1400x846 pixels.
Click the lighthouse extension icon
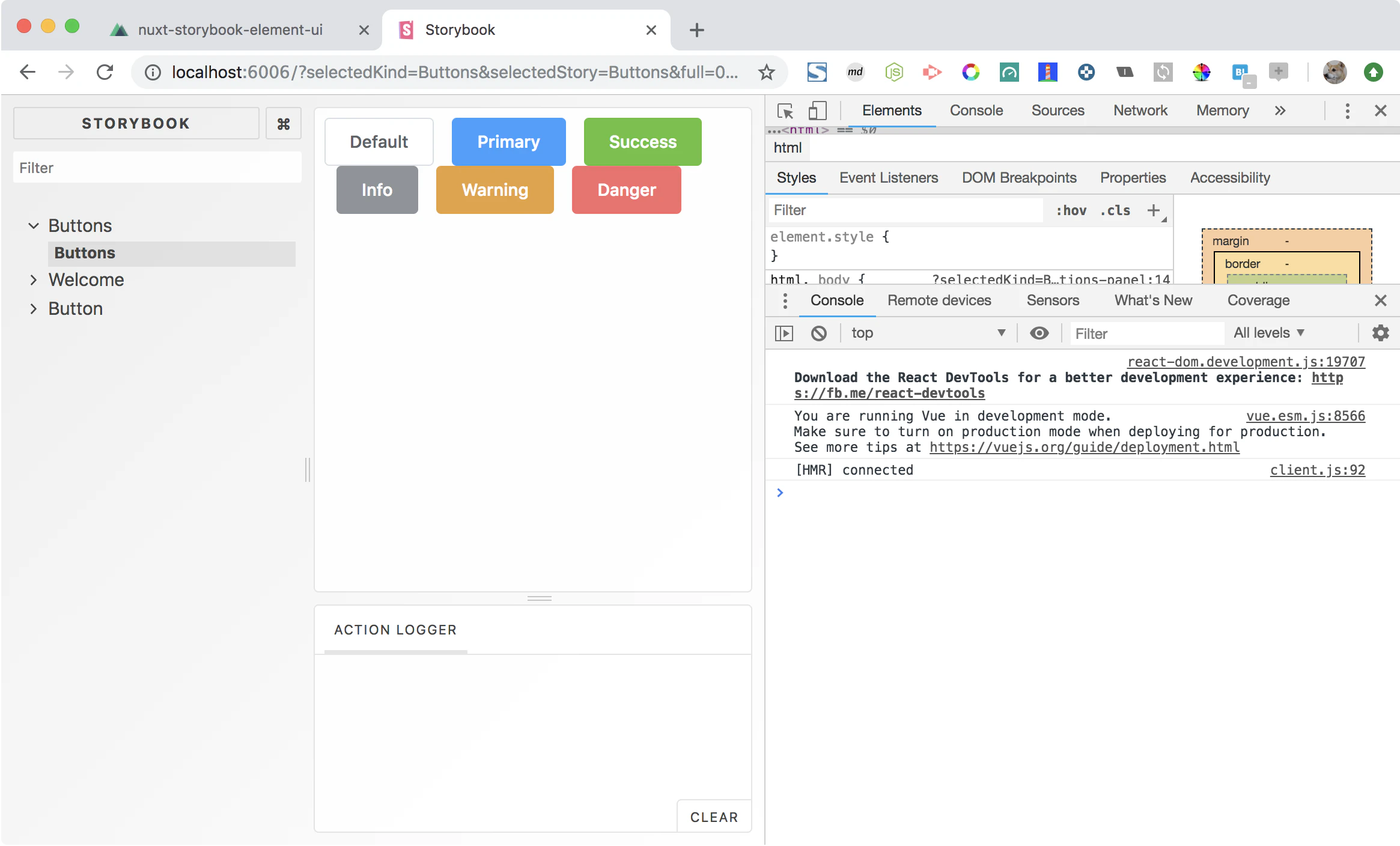click(x=1047, y=73)
